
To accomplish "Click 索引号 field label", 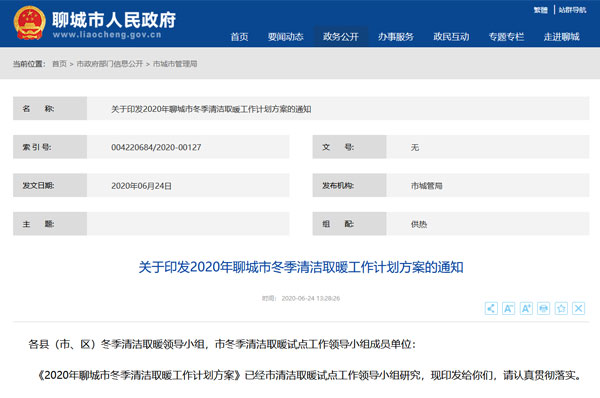I will (37, 147).
